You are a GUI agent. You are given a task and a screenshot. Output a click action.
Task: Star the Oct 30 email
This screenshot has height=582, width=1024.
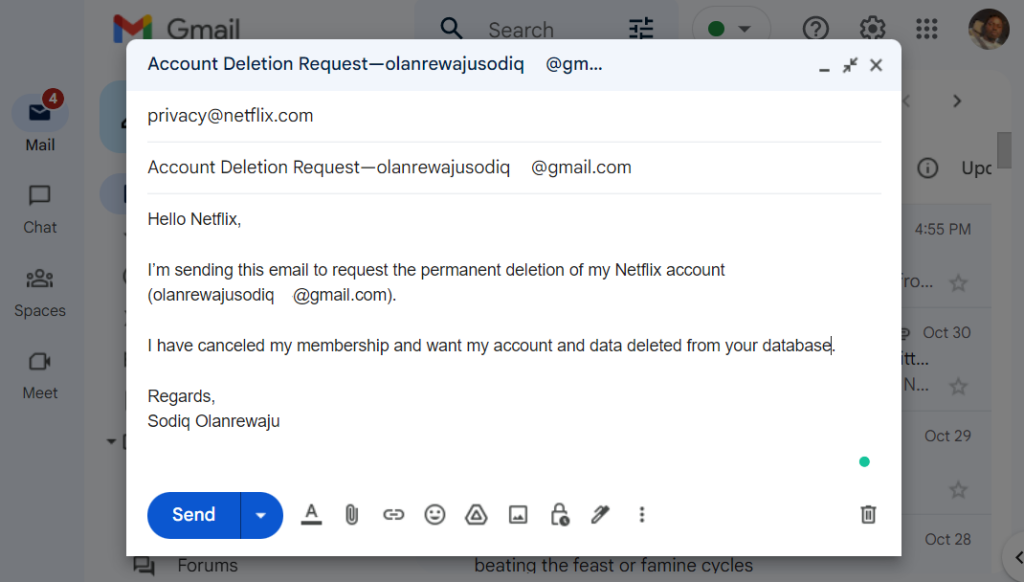pos(958,385)
